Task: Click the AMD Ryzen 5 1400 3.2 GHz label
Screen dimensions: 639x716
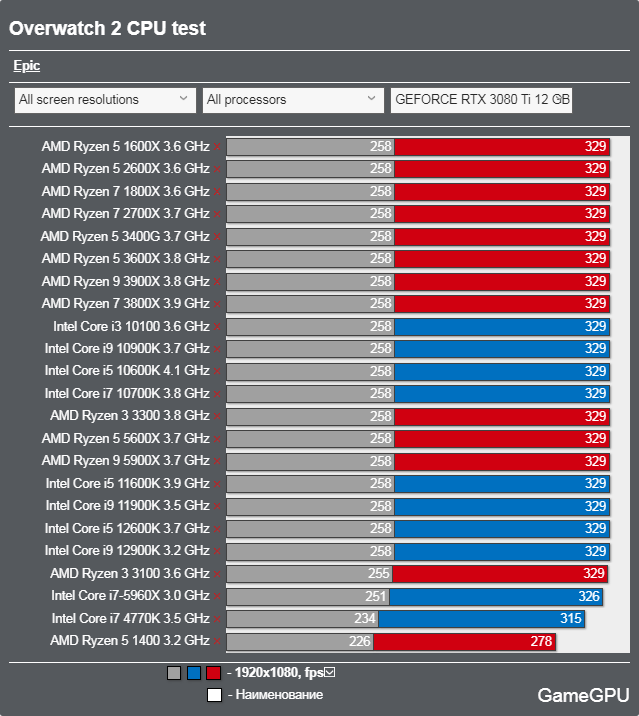Action: click(130, 641)
